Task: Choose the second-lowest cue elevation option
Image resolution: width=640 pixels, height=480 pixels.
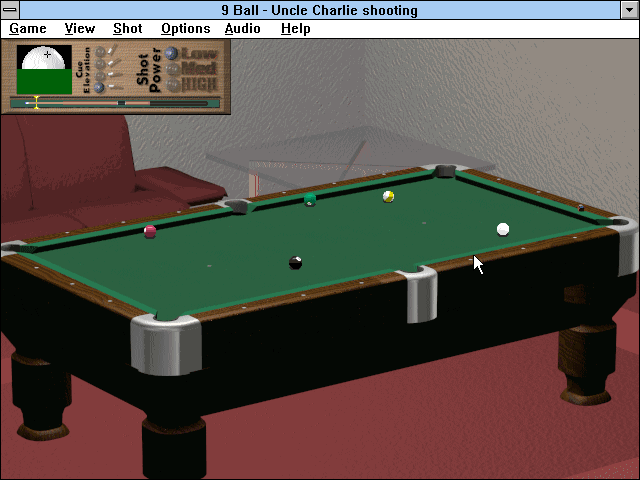Action: click(100, 76)
